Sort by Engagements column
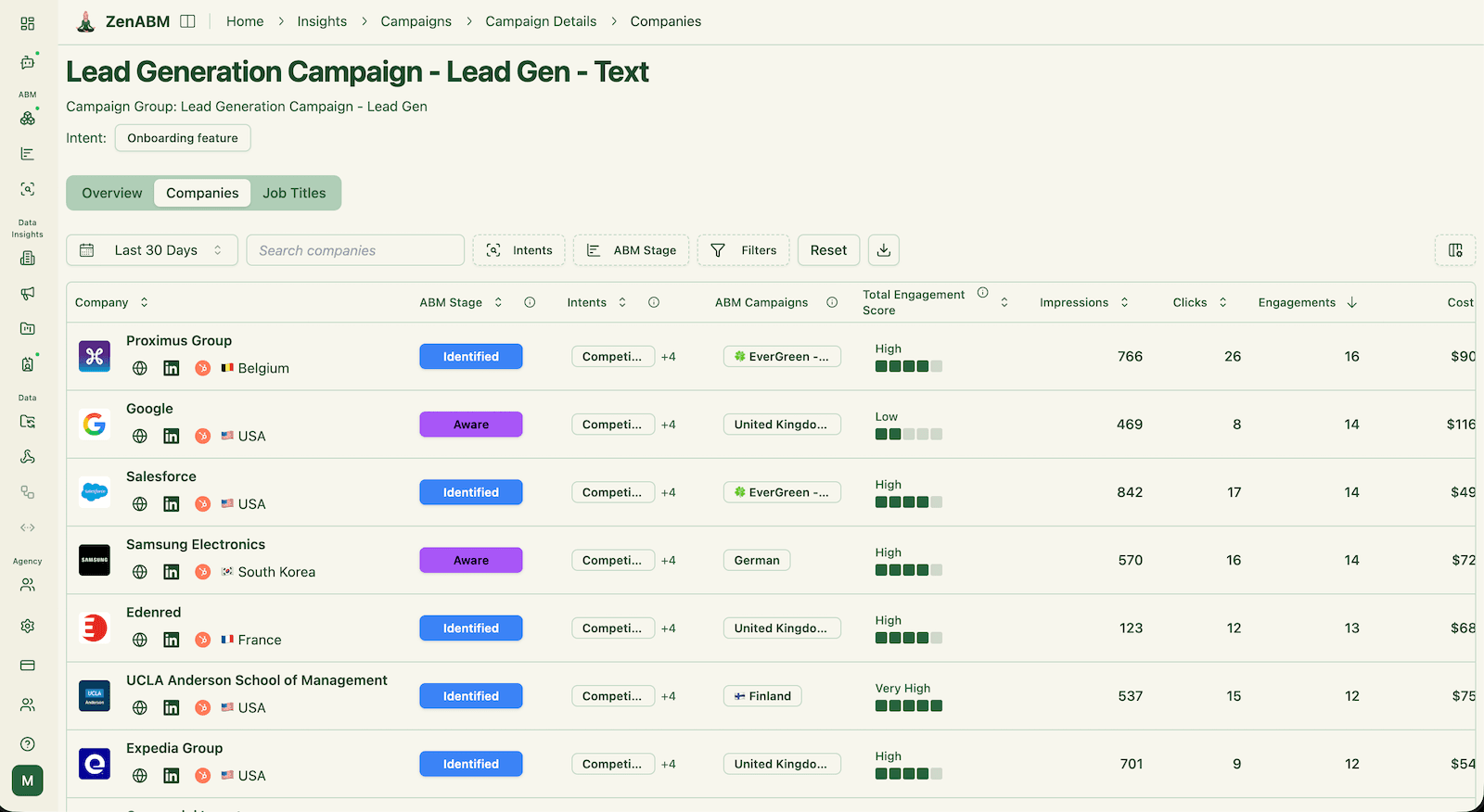The image size is (1484, 812). click(1308, 302)
